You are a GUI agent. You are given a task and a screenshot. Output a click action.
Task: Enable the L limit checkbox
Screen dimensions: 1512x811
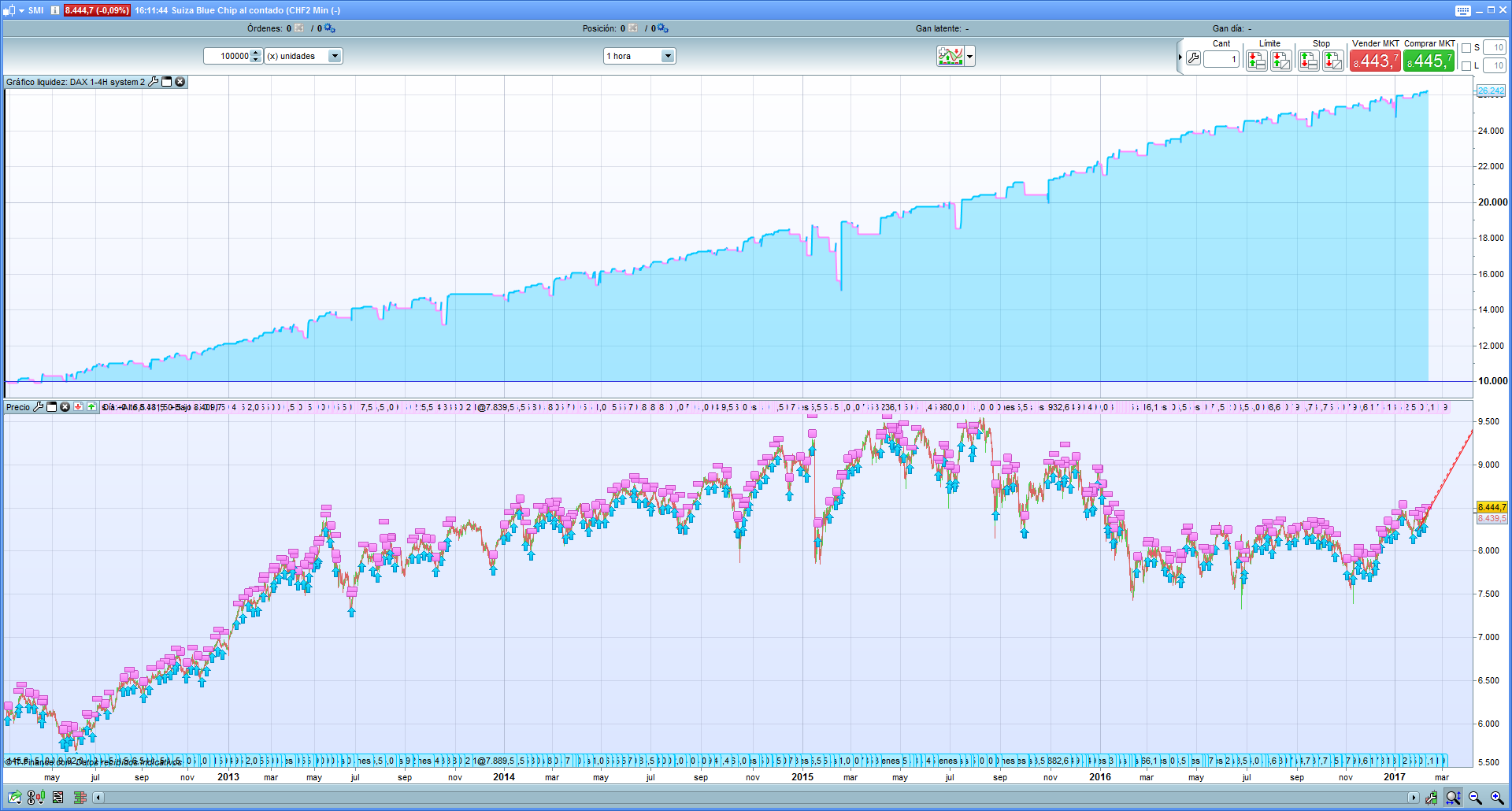pos(1466,66)
